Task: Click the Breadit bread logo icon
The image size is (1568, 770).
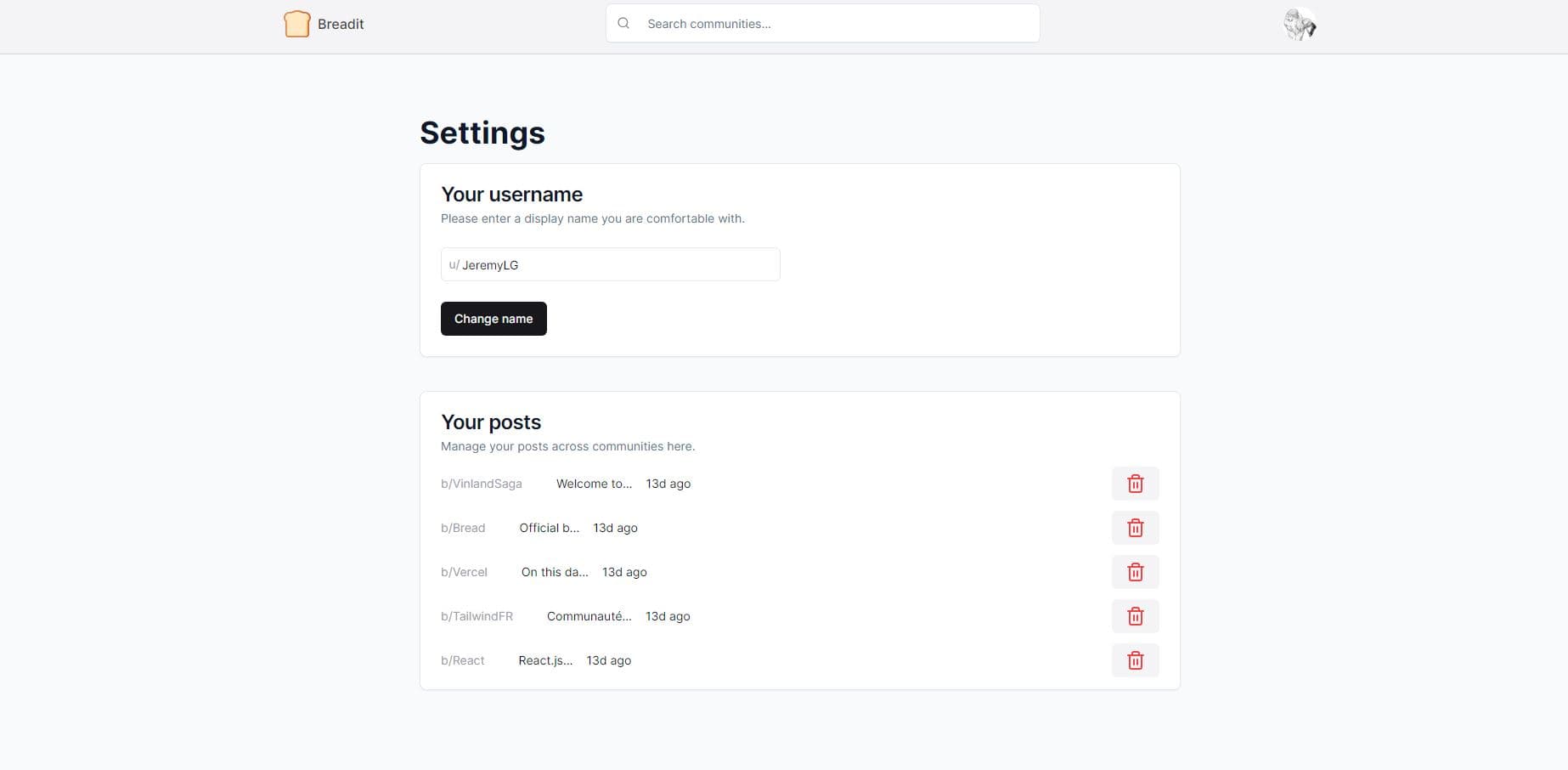Action: (x=296, y=23)
